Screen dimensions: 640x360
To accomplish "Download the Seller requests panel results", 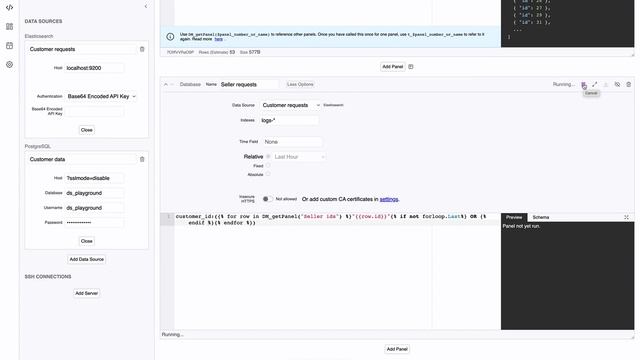I will pos(606,84).
